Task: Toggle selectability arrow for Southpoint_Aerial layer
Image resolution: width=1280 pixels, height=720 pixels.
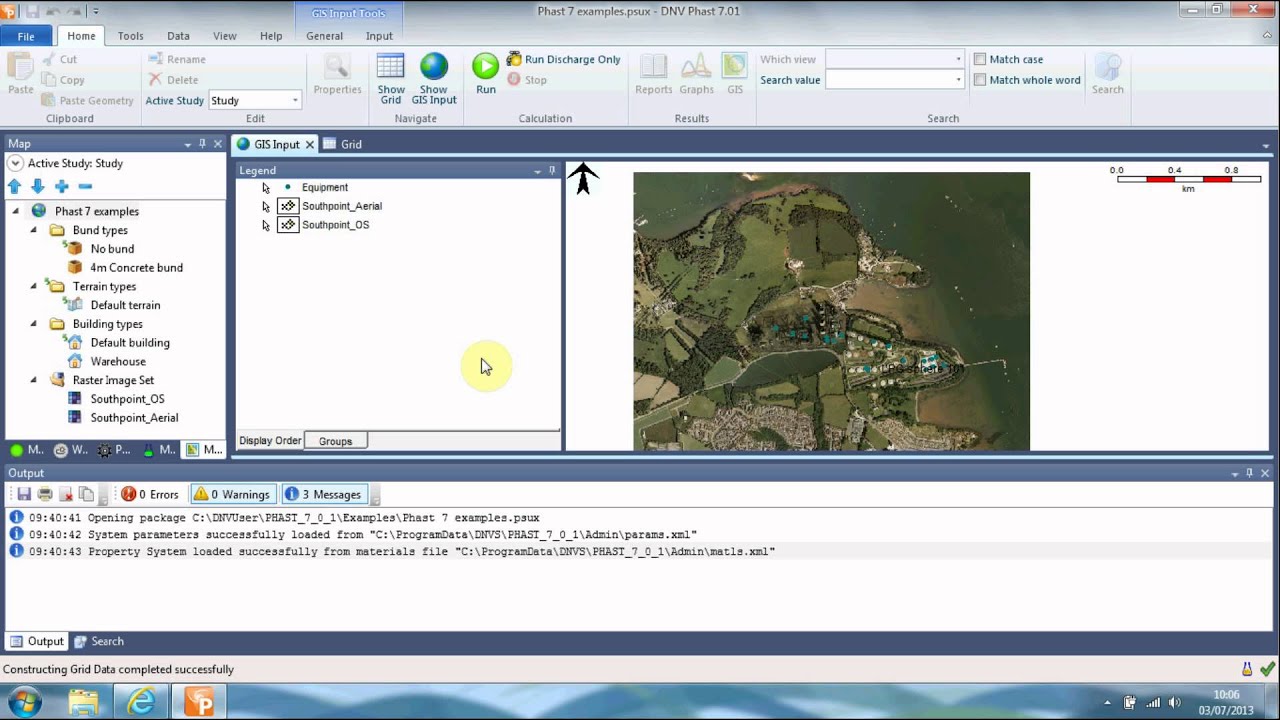Action: 266,207
